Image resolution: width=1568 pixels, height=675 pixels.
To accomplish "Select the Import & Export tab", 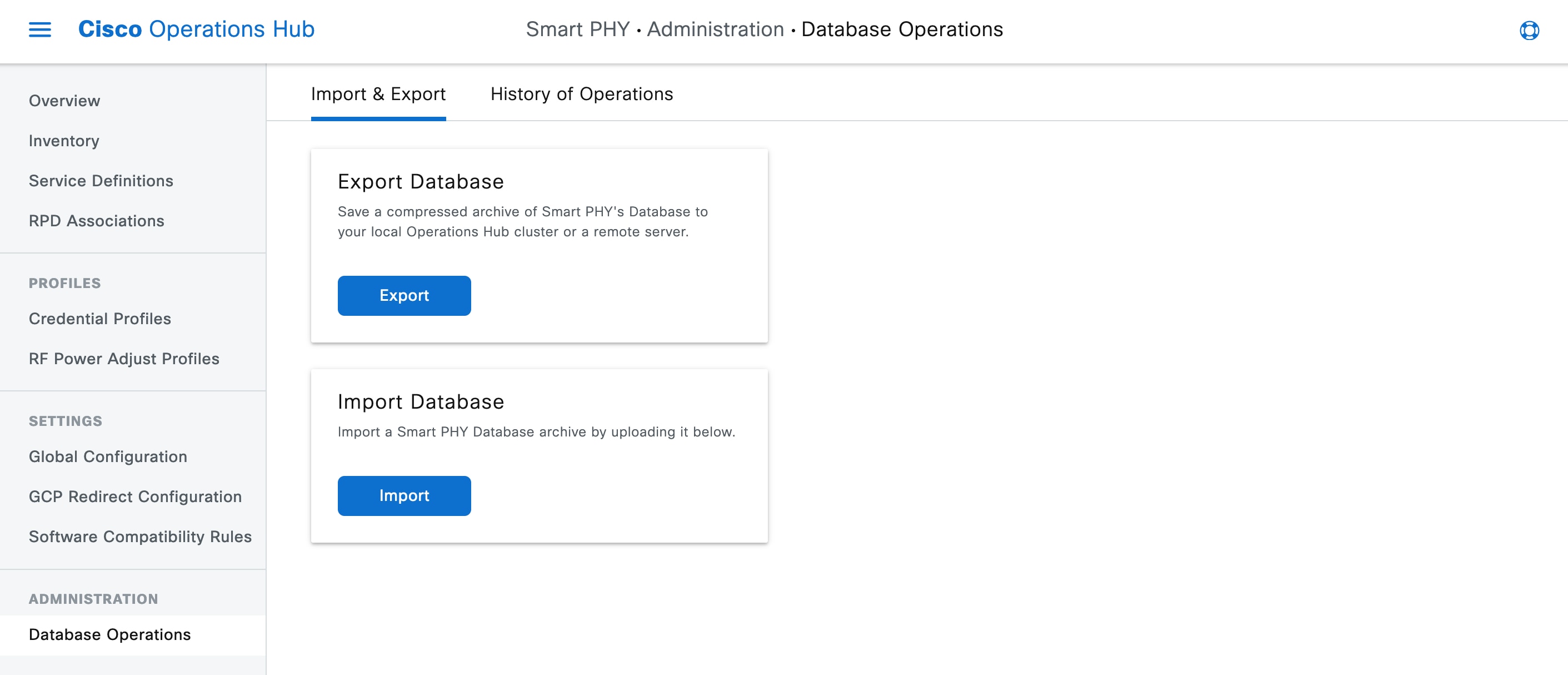I will (x=378, y=94).
